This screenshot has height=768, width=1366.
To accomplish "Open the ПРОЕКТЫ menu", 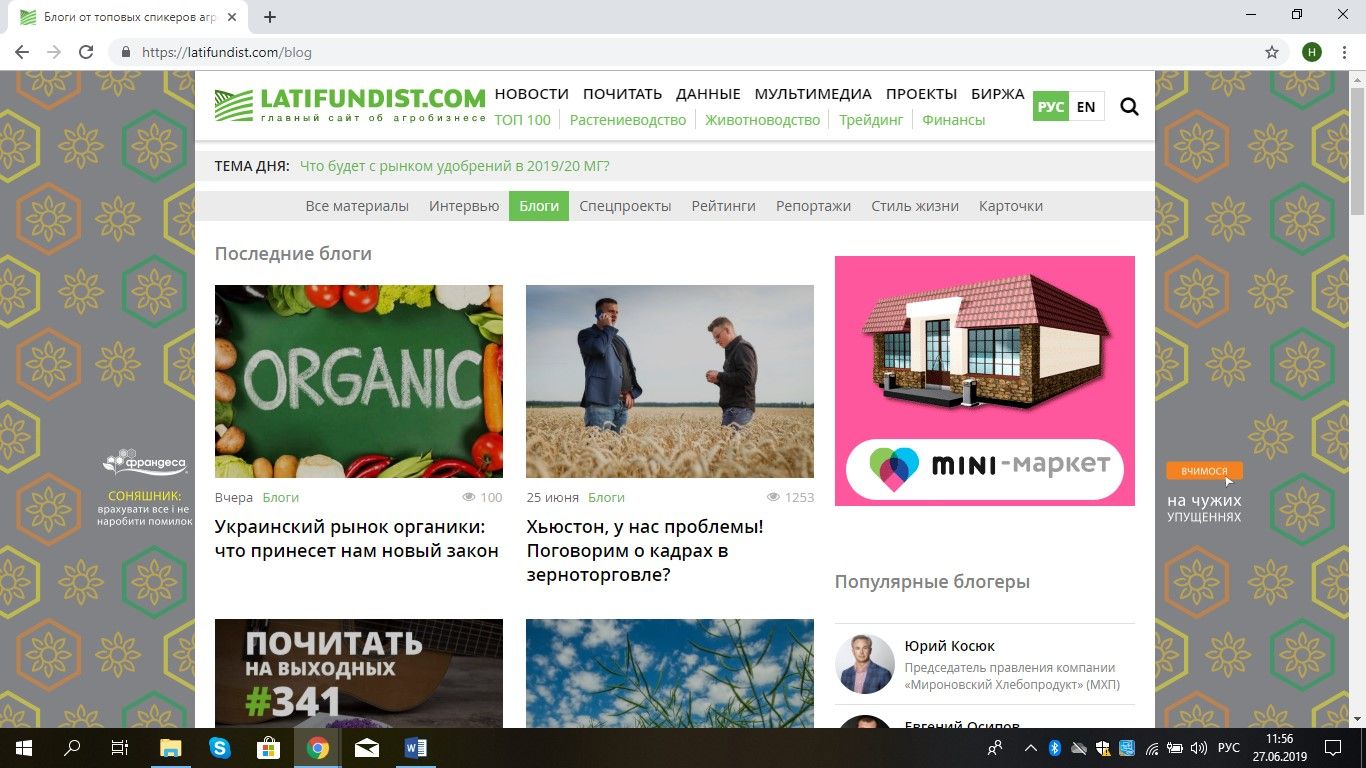I will [921, 94].
